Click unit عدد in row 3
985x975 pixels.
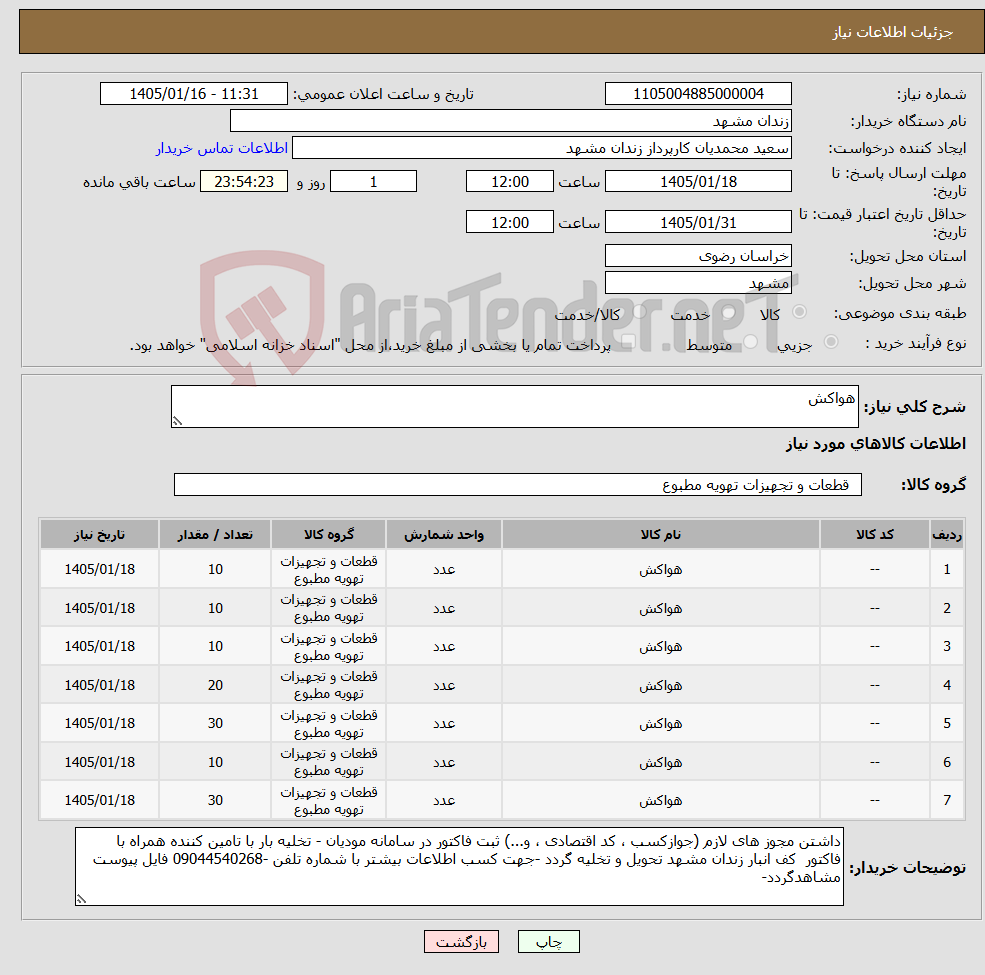pos(444,646)
